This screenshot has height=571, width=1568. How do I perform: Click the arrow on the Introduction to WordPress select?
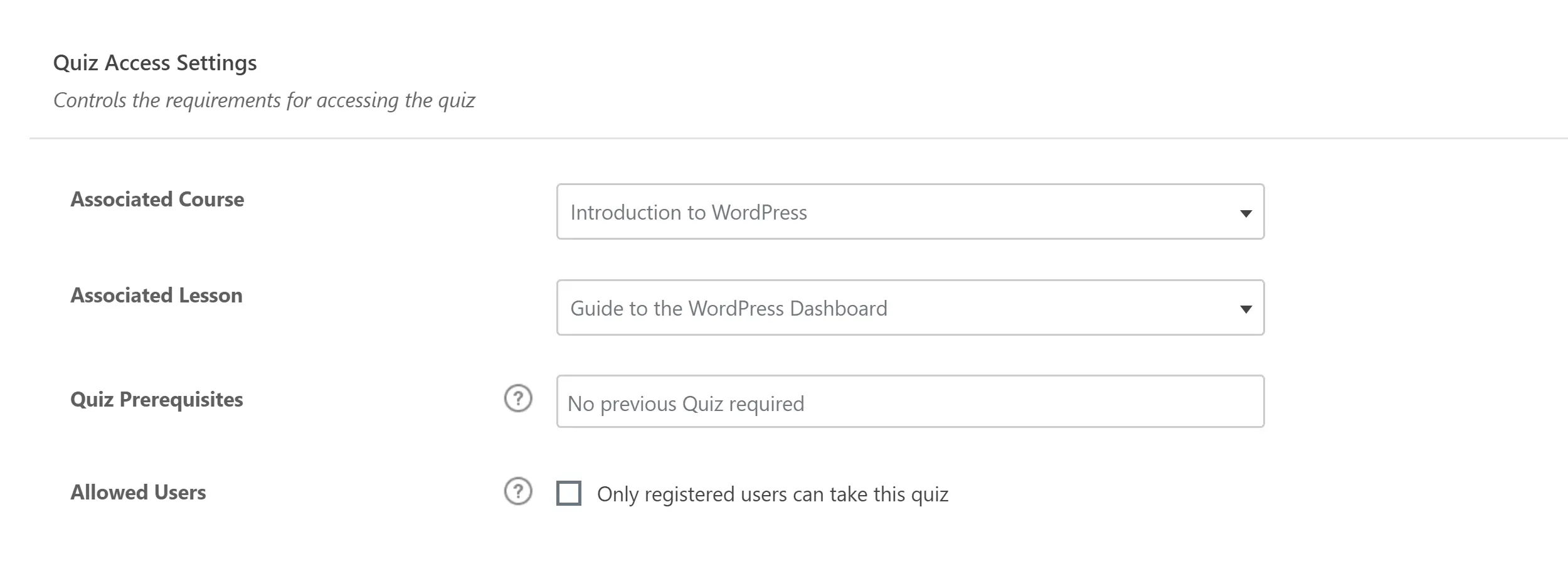point(1246,213)
